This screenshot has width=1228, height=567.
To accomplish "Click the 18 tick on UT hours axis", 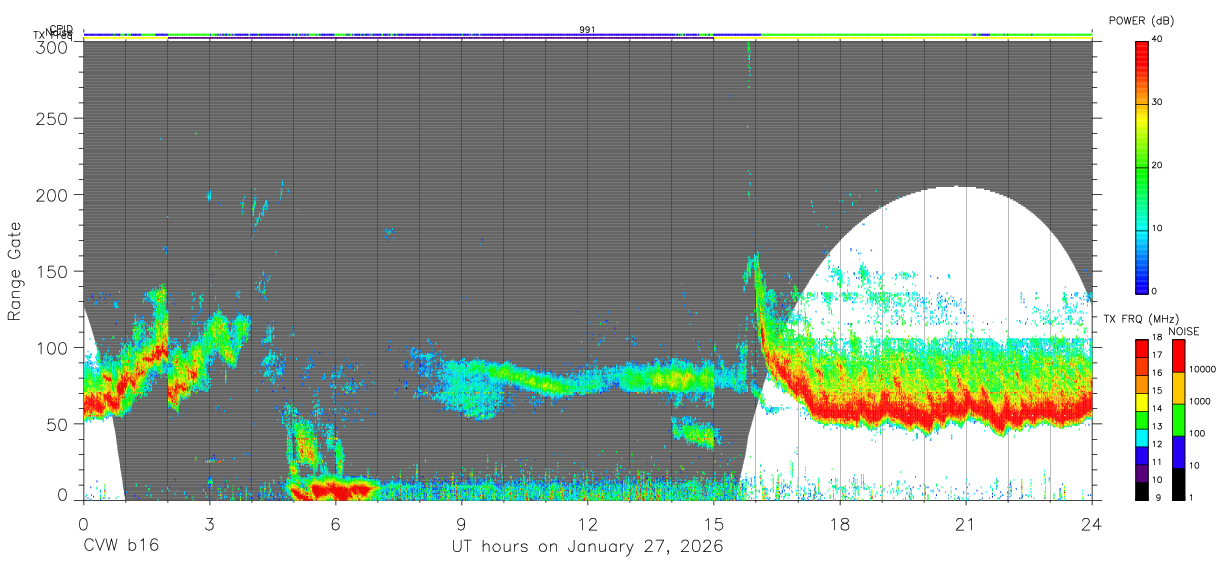I will click(840, 523).
